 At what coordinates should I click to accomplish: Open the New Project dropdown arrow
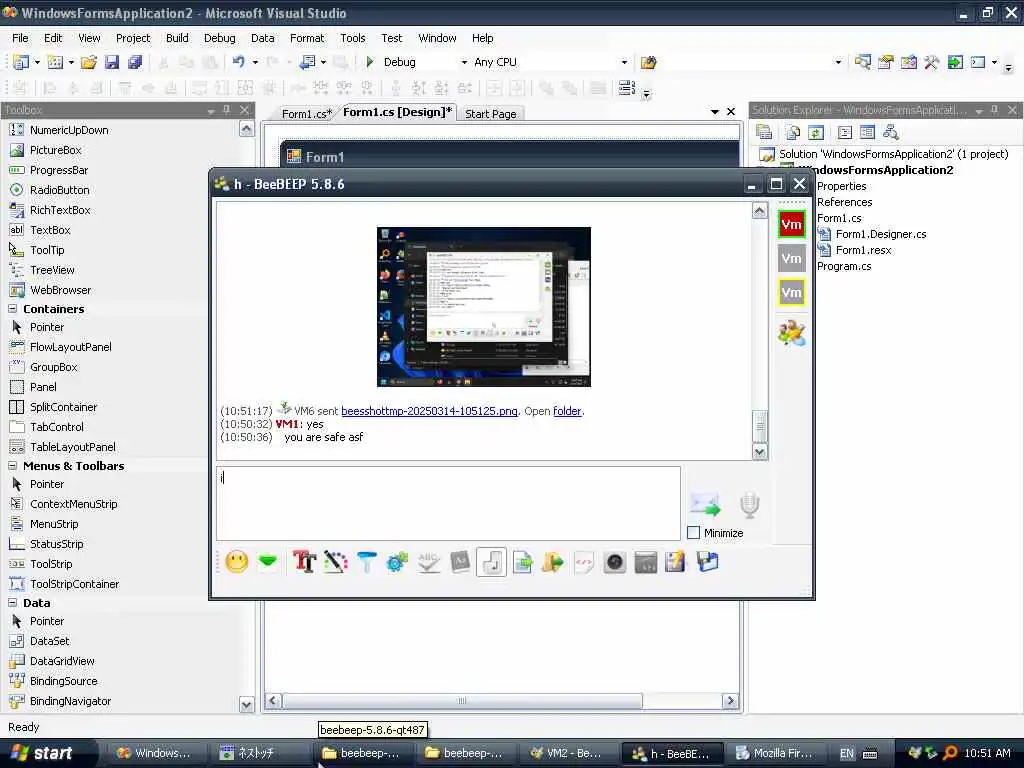point(37,62)
